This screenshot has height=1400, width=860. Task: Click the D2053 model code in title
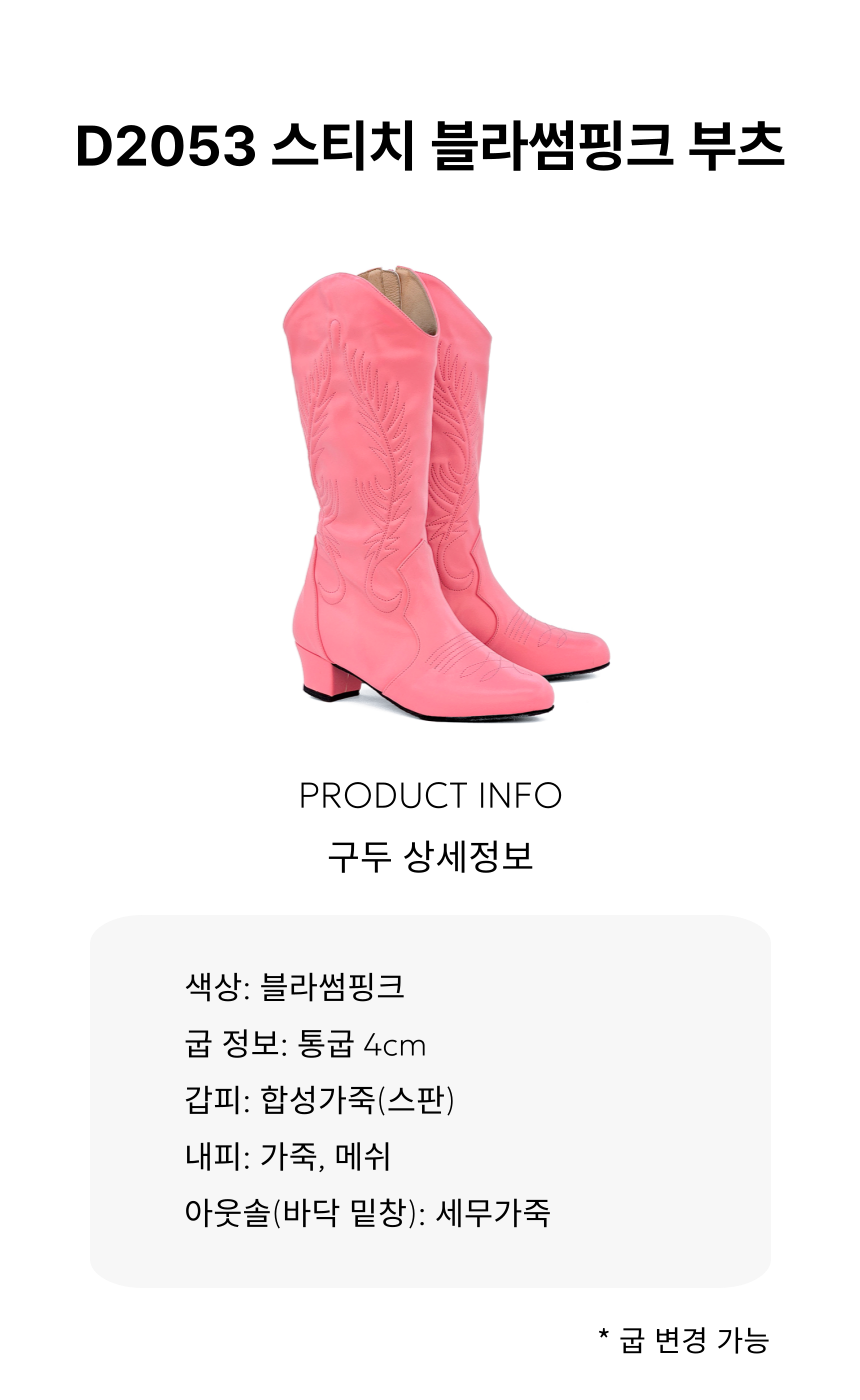tap(165, 148)
